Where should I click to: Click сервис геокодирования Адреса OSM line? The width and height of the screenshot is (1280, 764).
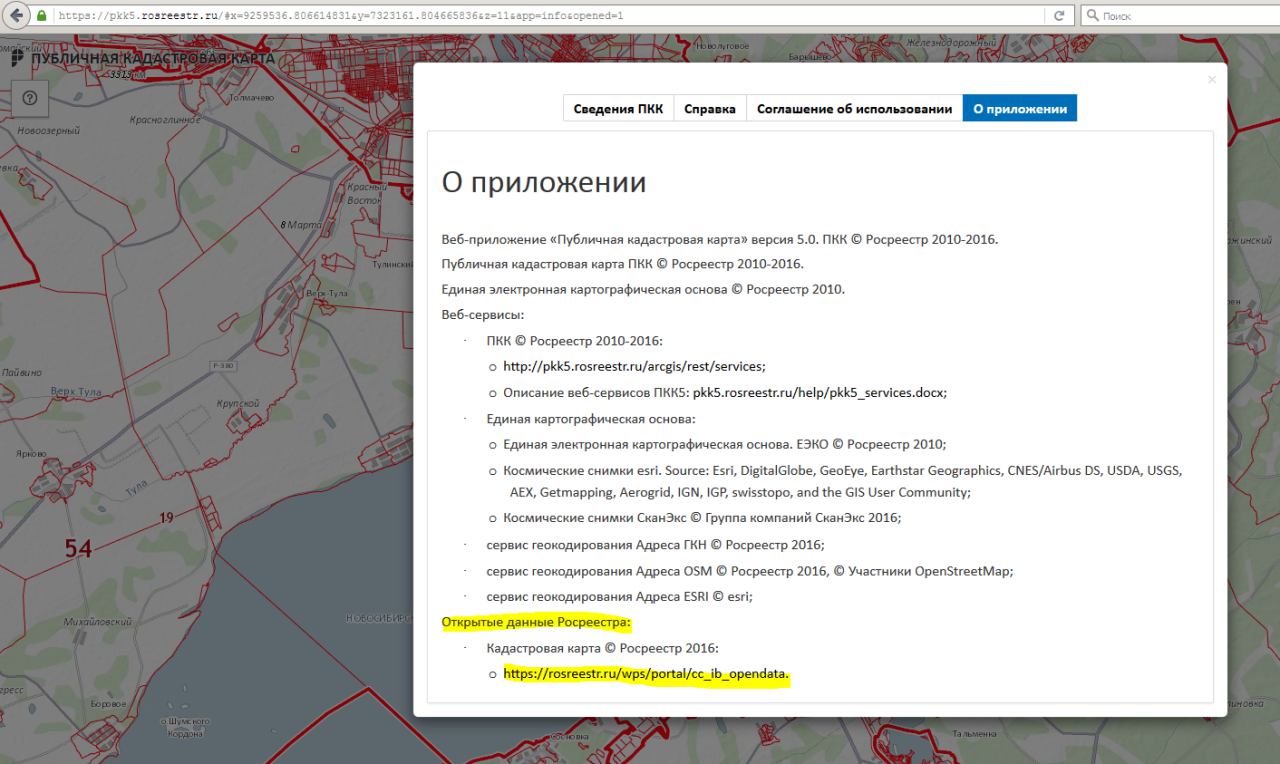tap(750, 571)
